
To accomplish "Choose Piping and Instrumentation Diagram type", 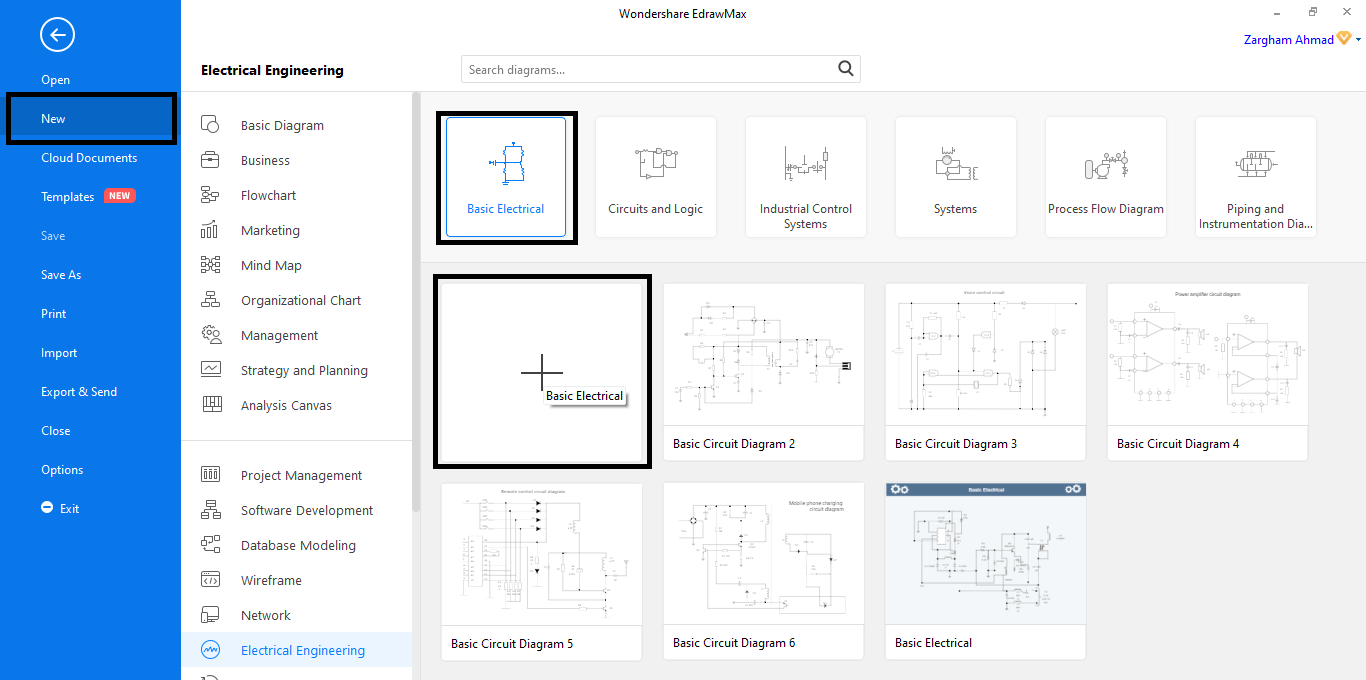I will [1256, 177].
